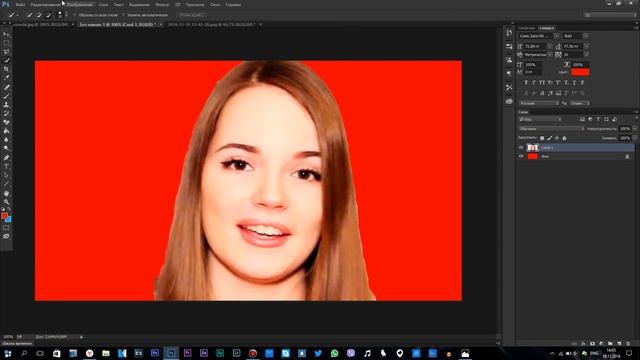
Task: Click the fill 'Заливка' percentage field
Action: click(x=624, y=138)
